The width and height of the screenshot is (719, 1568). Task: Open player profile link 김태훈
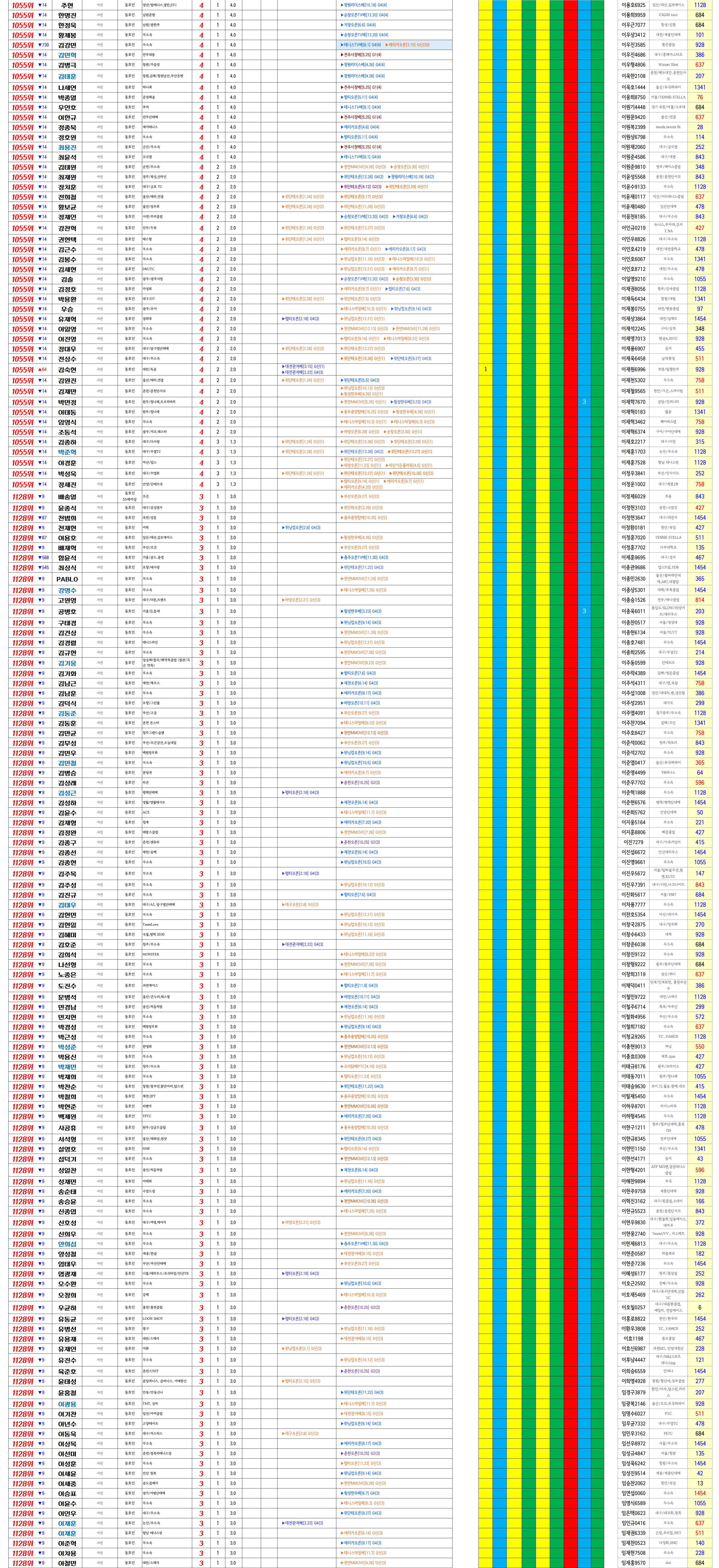(67, 77)
